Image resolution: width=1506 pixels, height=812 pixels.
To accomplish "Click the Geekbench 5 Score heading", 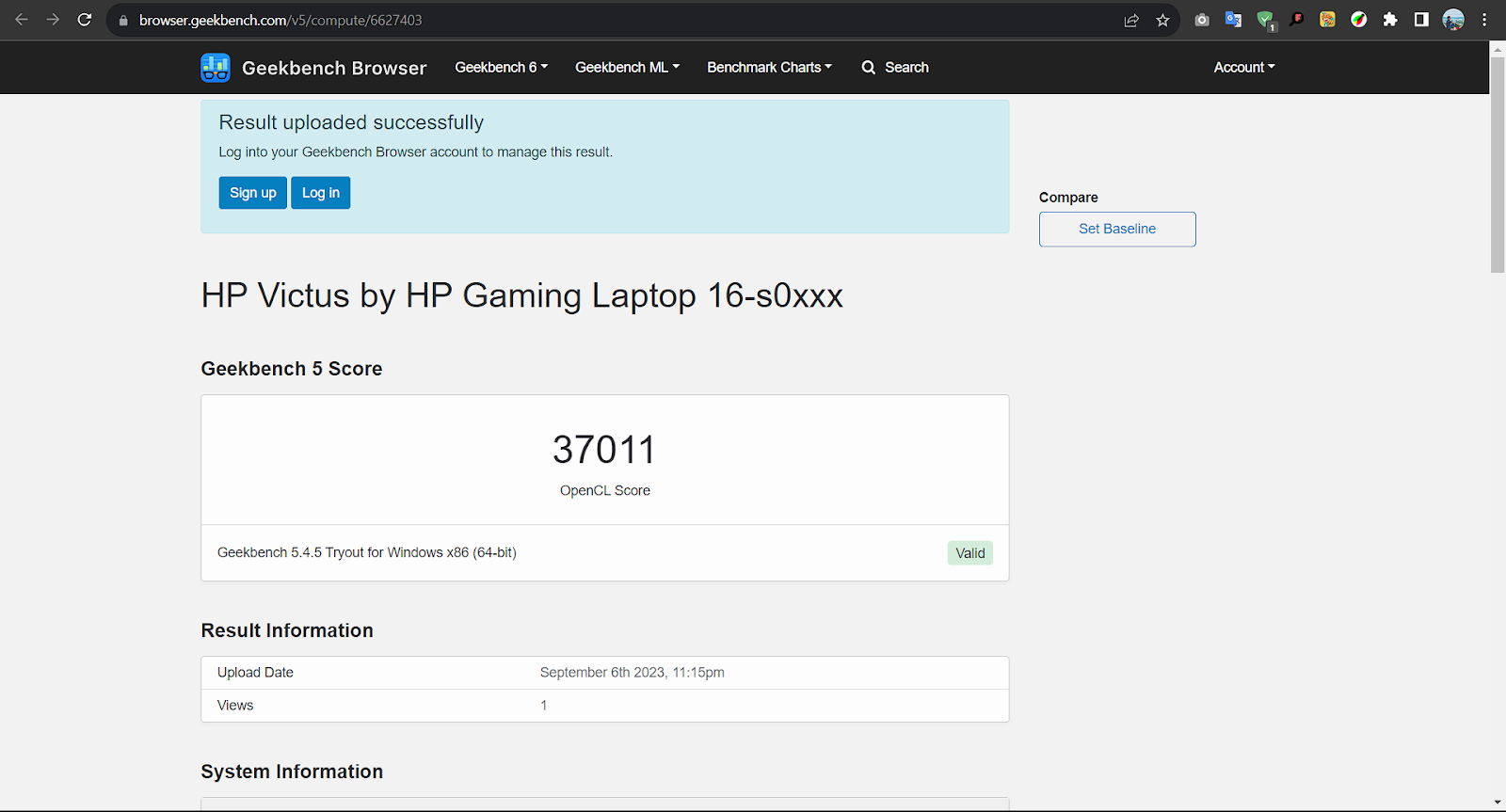I will coord(292,369).
